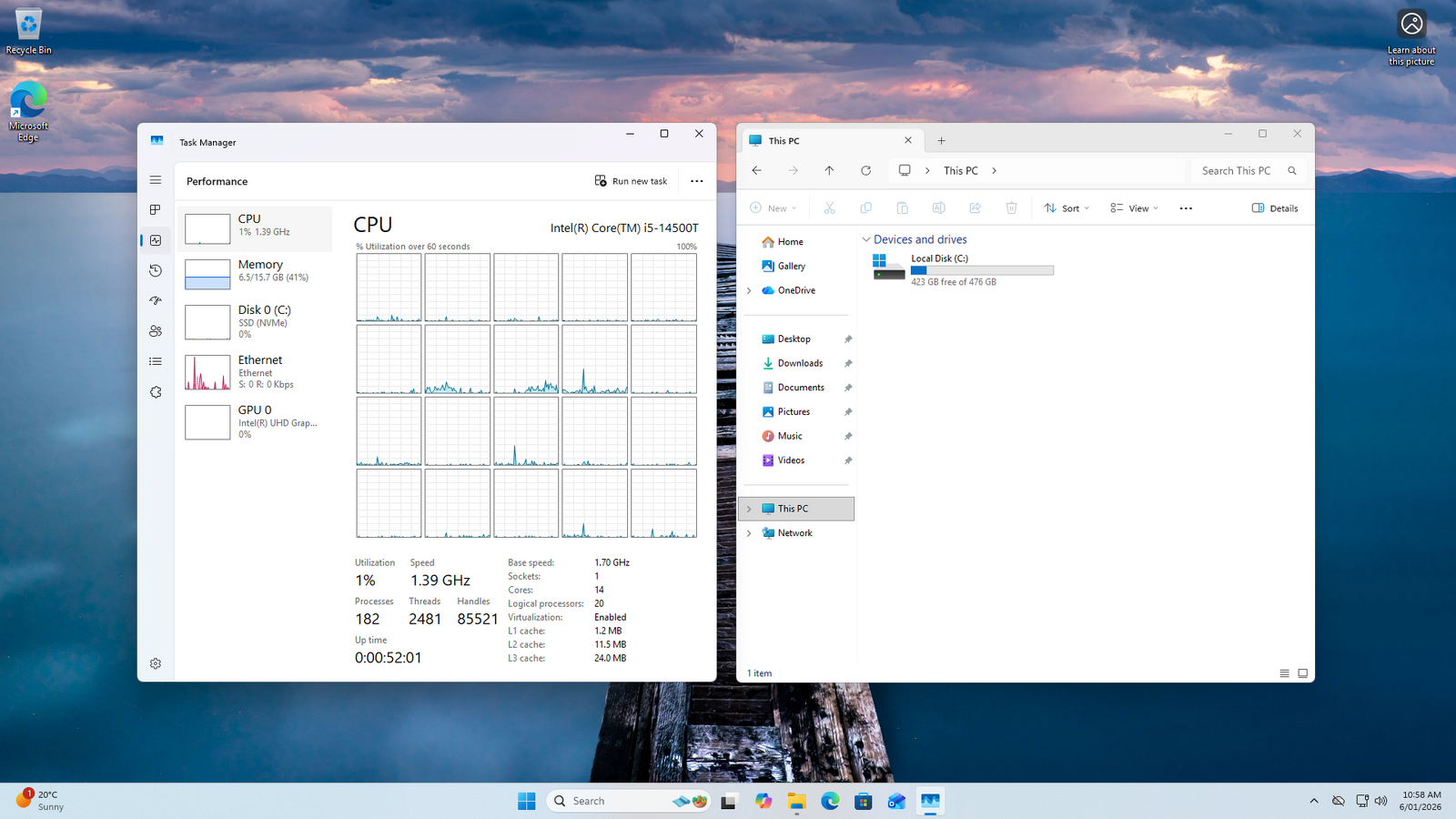The height and width of the screenshot is (819, 1456).
Task: Click the Search This PC field
Action: coord(1236,170)
